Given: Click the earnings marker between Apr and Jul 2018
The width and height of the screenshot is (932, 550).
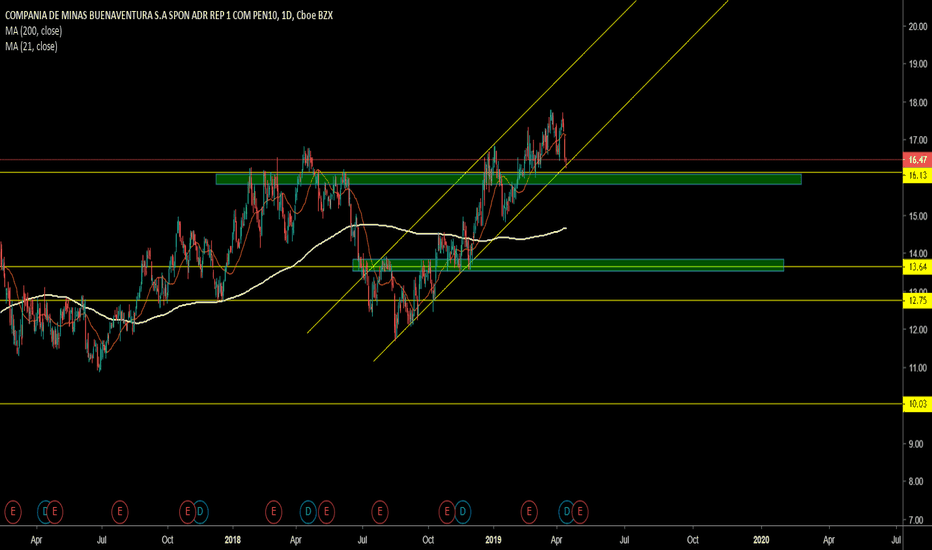Looking at the screenshot, I should tap(326, 511).
